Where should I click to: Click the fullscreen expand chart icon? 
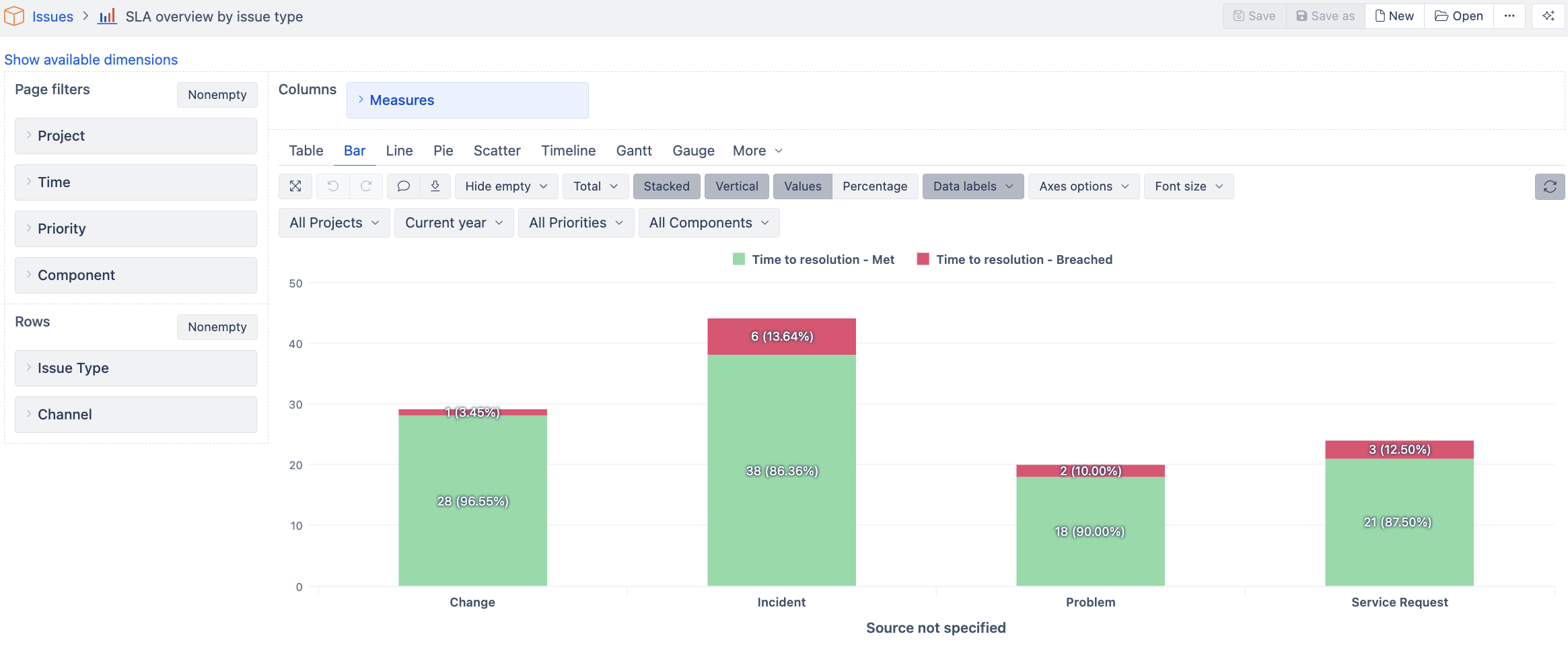tap(295, 186)
